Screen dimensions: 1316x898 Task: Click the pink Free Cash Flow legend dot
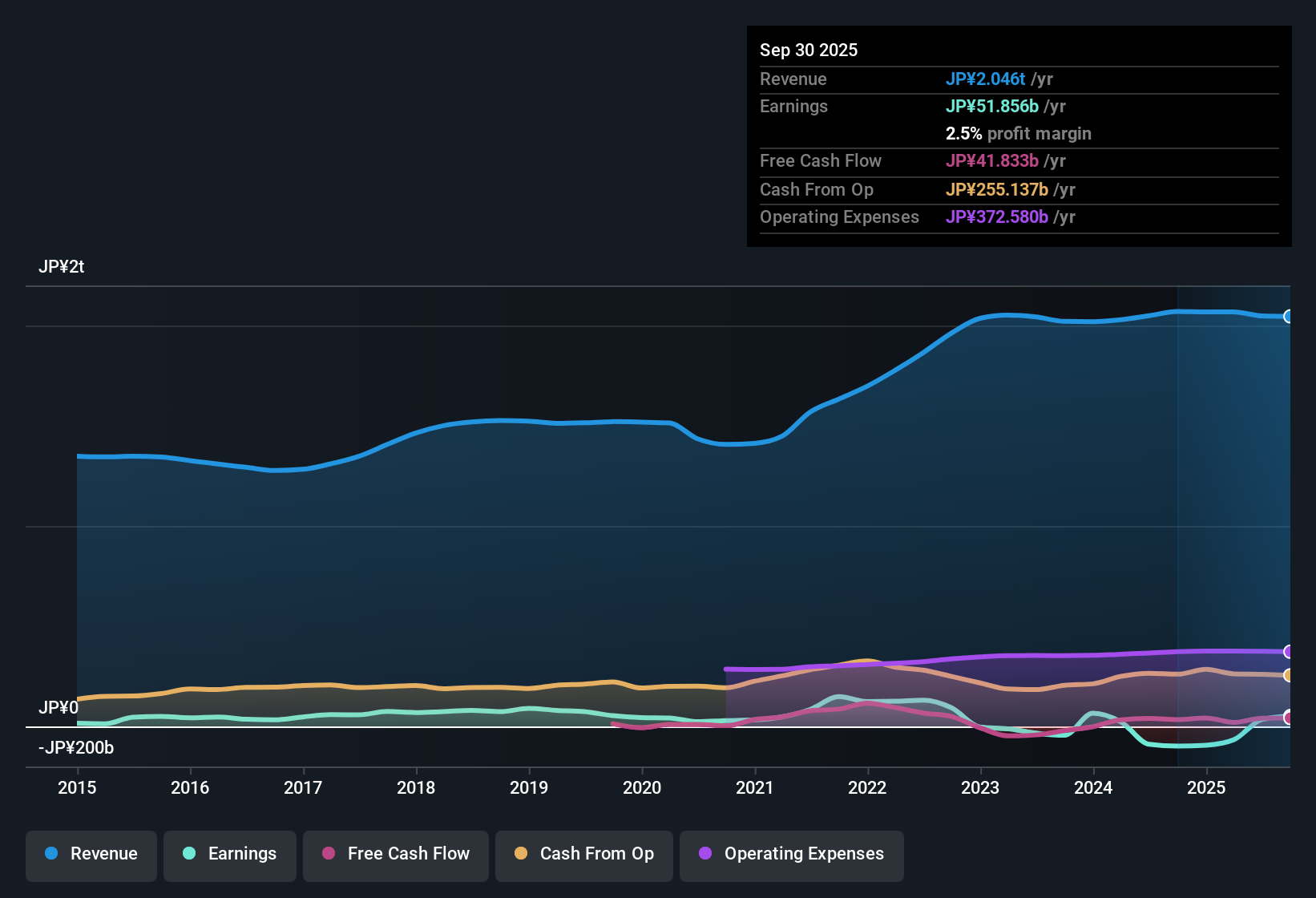pyautogui.click(x=329, y=853)
